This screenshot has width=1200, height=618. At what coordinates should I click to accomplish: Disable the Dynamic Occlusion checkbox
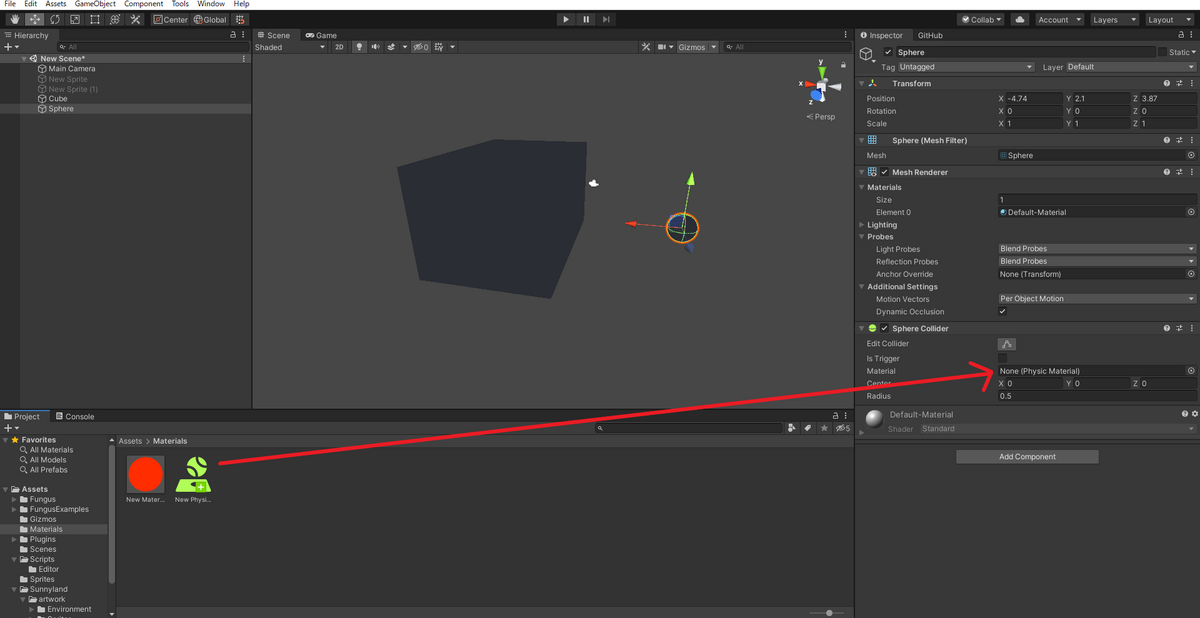(1002, 311)
